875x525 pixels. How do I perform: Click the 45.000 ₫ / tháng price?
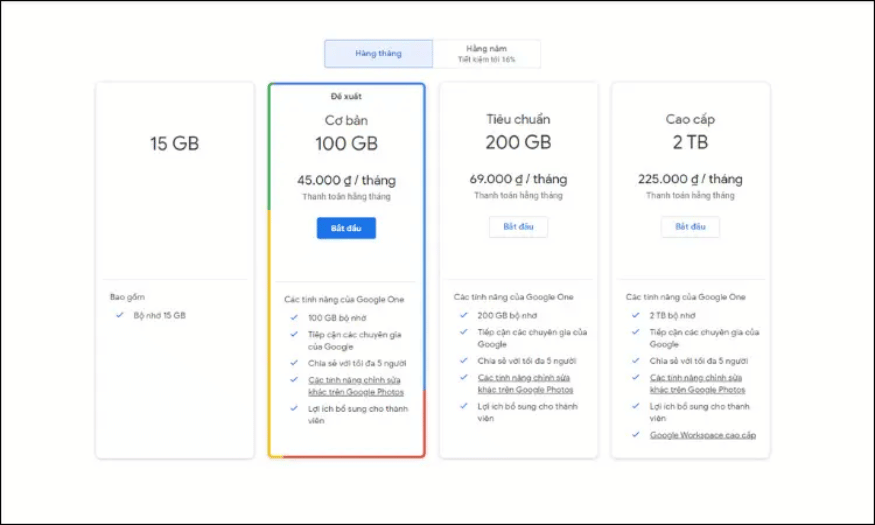pos(346,180)
